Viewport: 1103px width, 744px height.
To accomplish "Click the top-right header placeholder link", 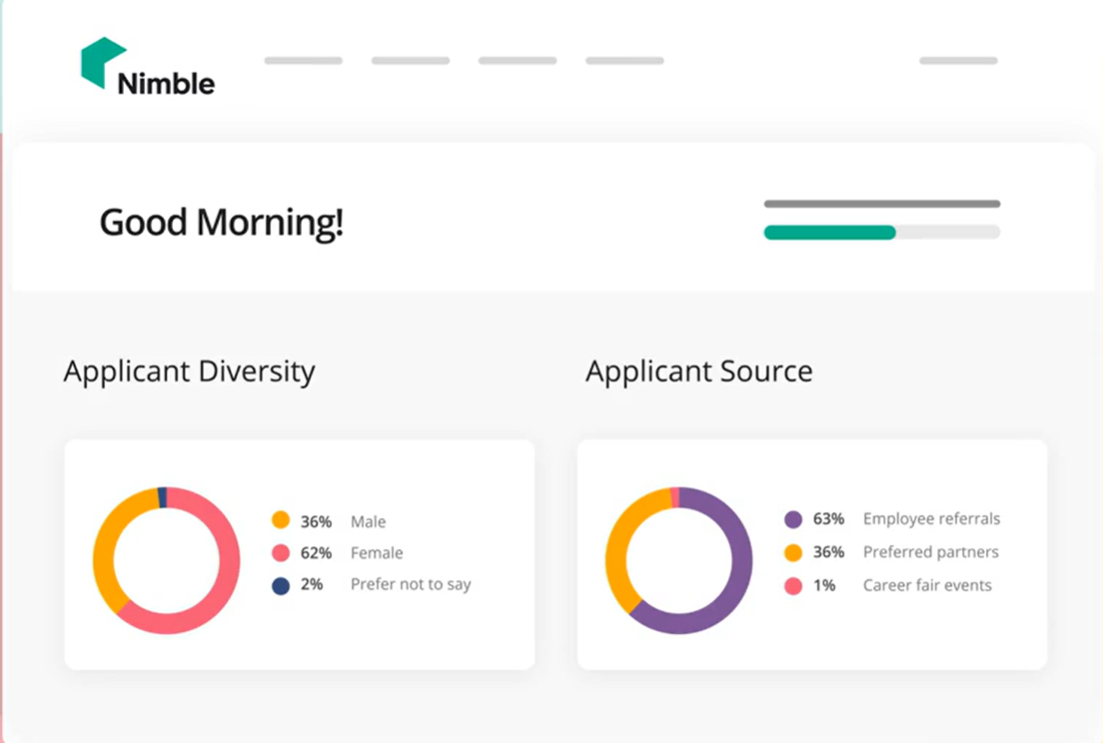I will [958, 61].
